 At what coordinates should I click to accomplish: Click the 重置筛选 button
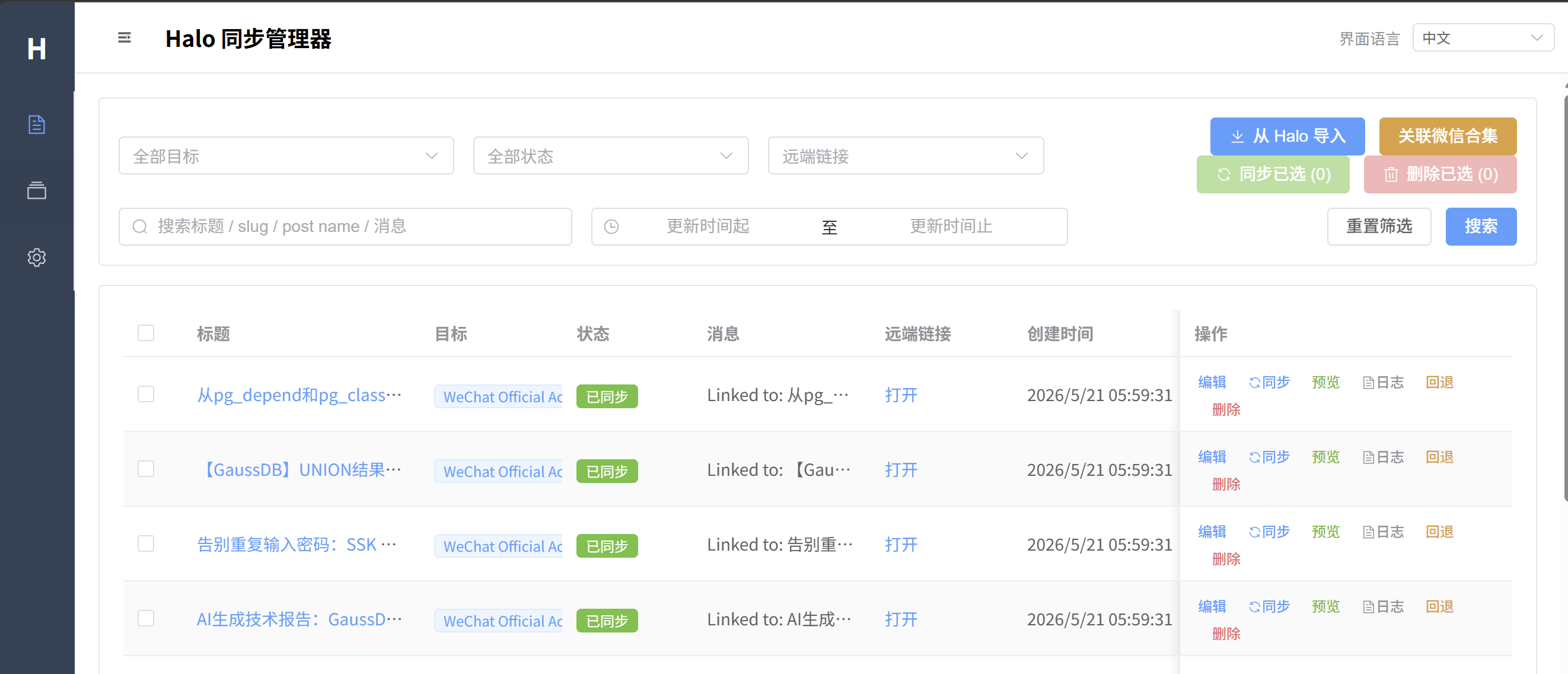(1379, 227)
